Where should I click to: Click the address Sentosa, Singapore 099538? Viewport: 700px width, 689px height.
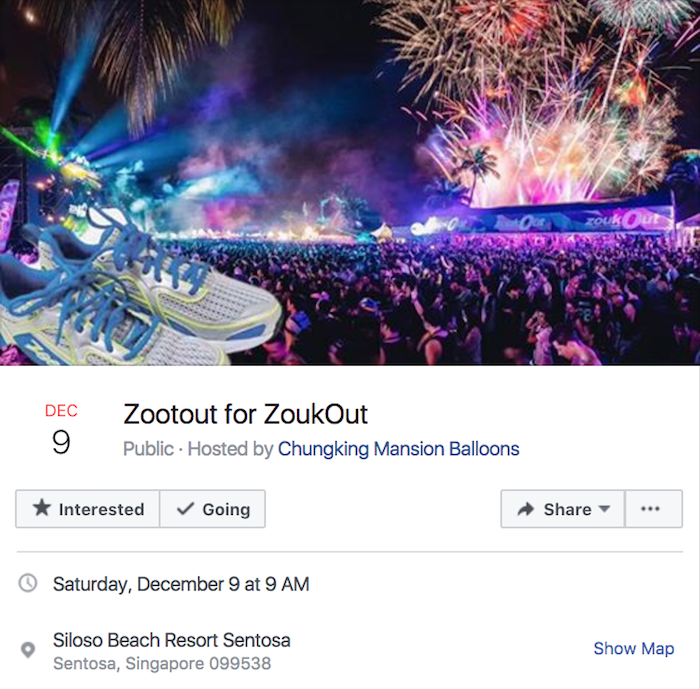[162, 663]
